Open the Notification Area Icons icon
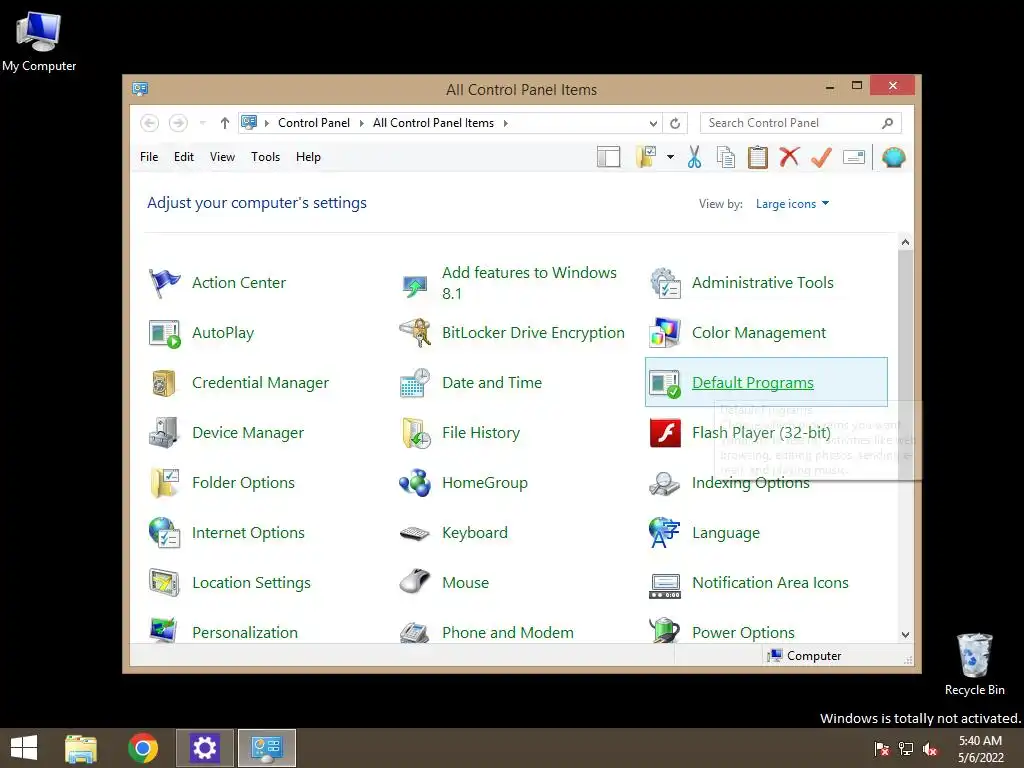This screenshot has width=1024, height=768. tap(665, 586)
